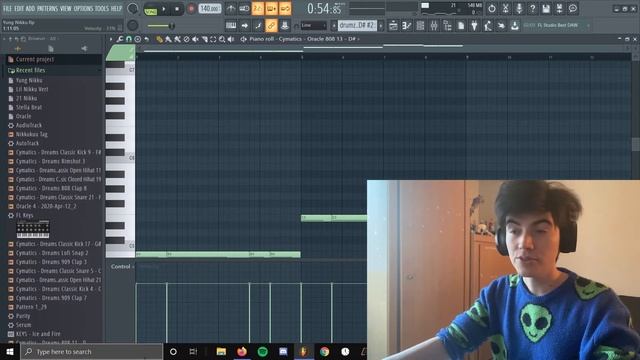Open the project info icon
640x360 pixels.
[x=461, y=26]
